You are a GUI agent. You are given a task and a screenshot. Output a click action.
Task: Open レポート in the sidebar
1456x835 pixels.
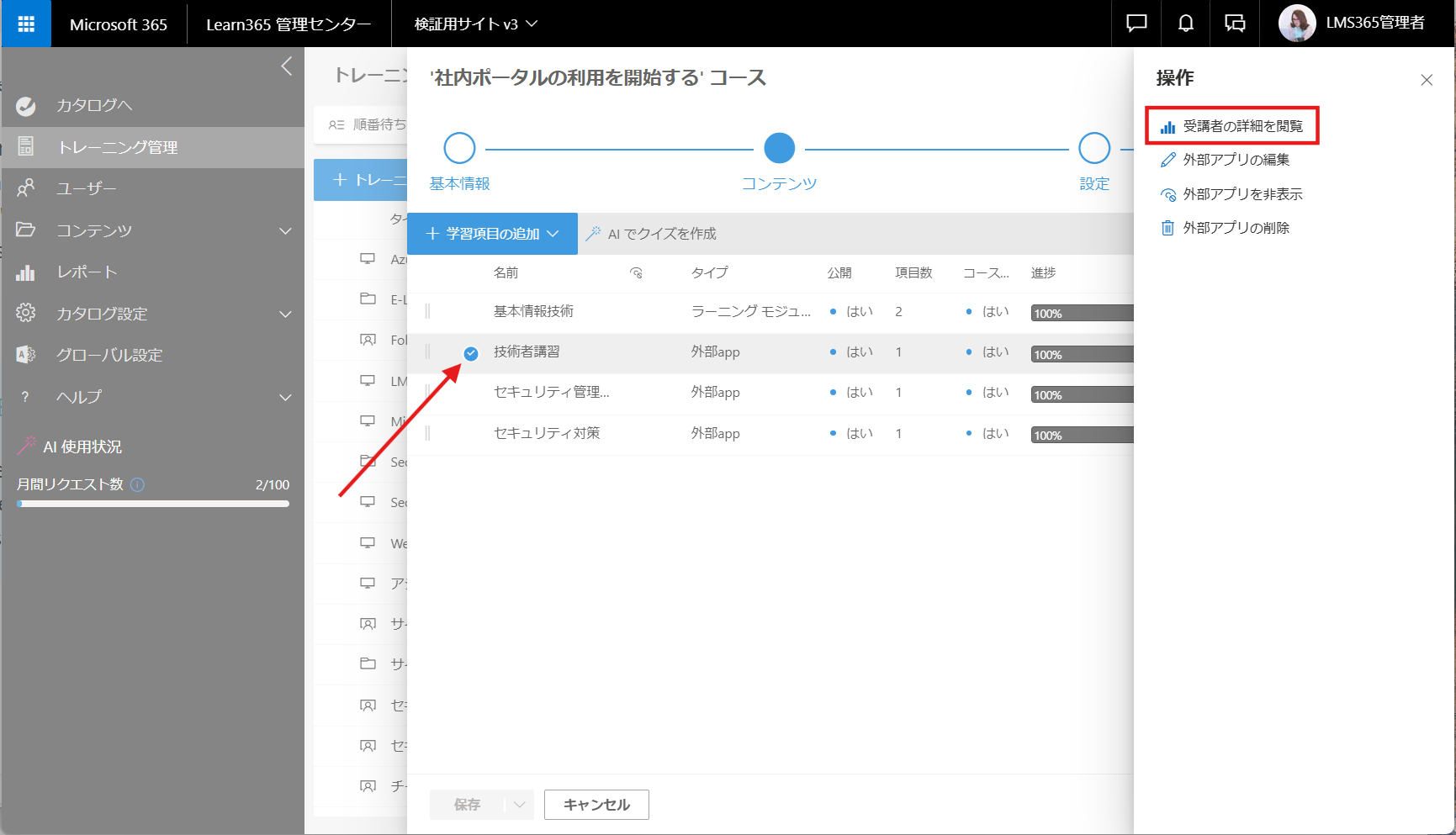click(x=152, y=272)
